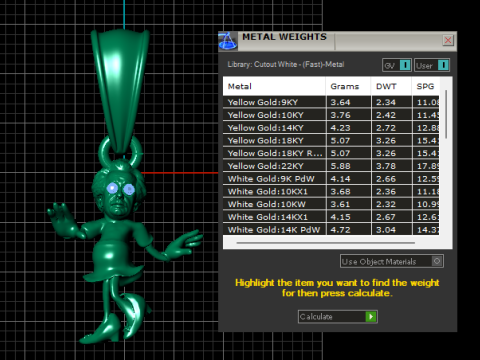Select the Yellow Gold:18KY R... row
The width and height of the screenshot is (480, 360).
(x=331, y=153)
